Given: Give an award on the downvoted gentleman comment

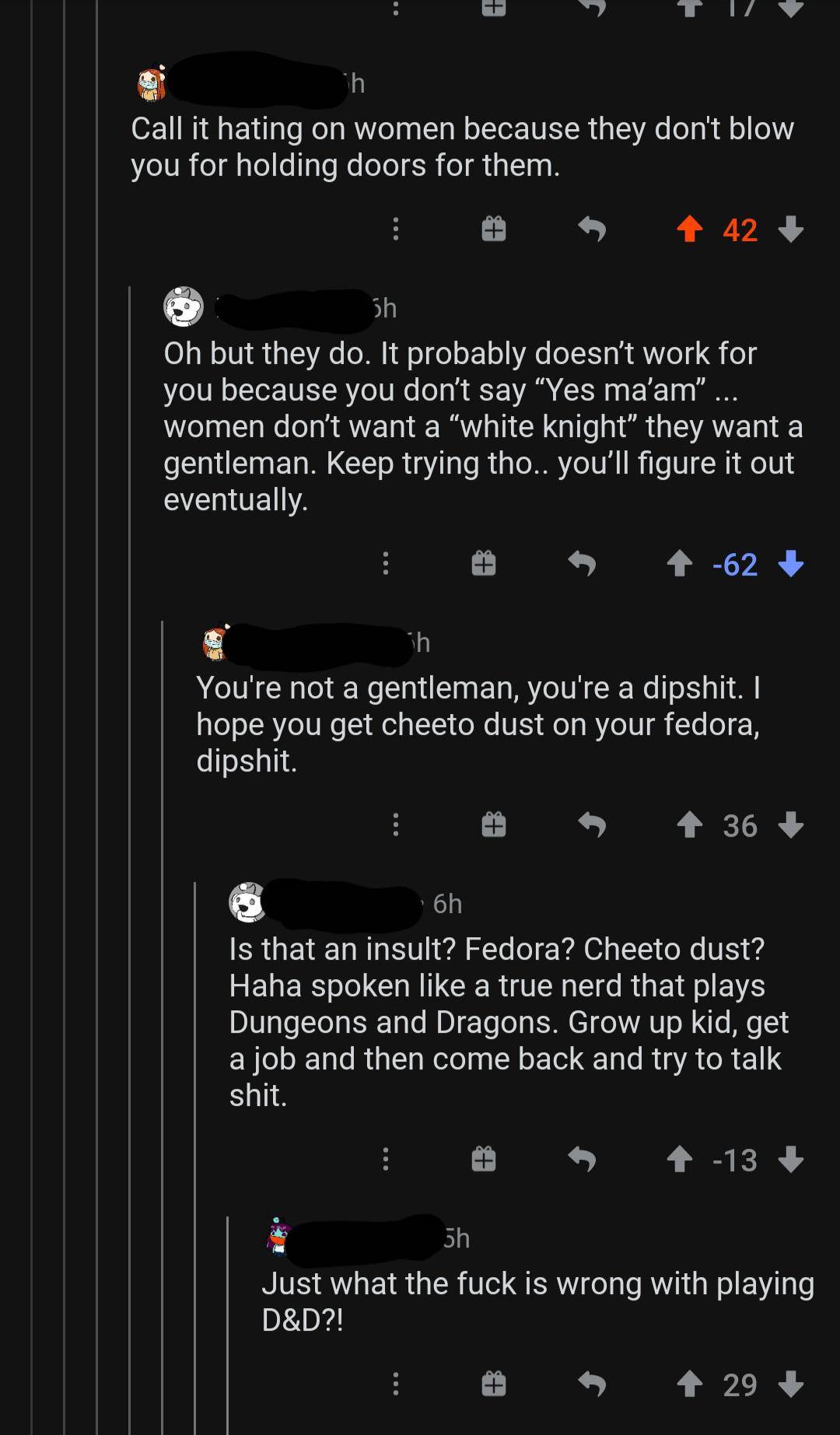Looking at the screenshot, I should [482, 564].
